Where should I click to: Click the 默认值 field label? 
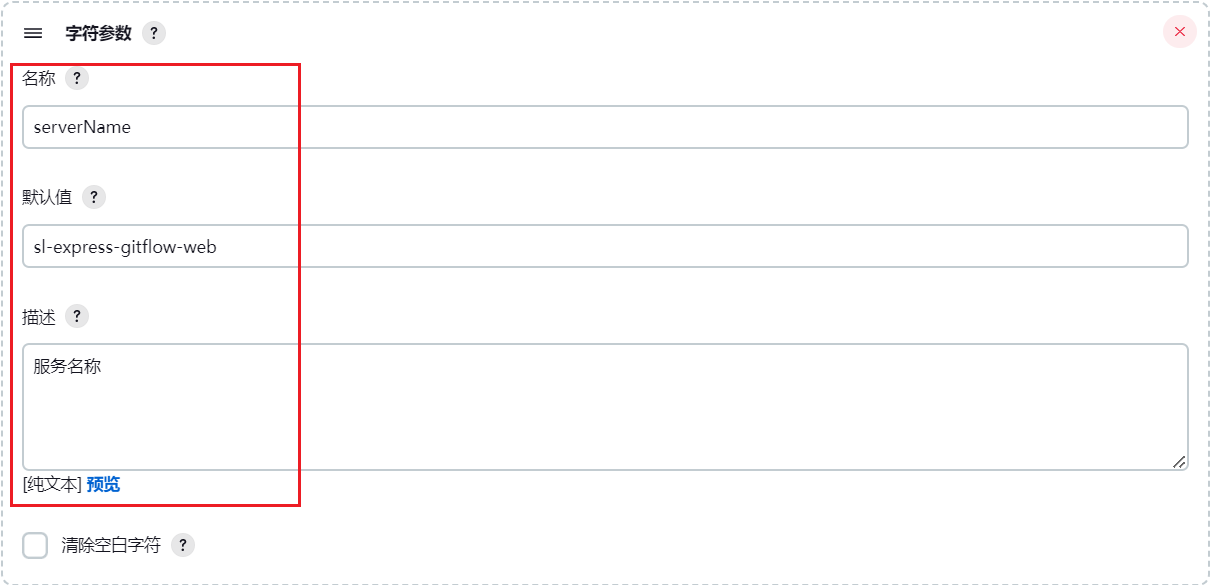[x=47, y=197]
